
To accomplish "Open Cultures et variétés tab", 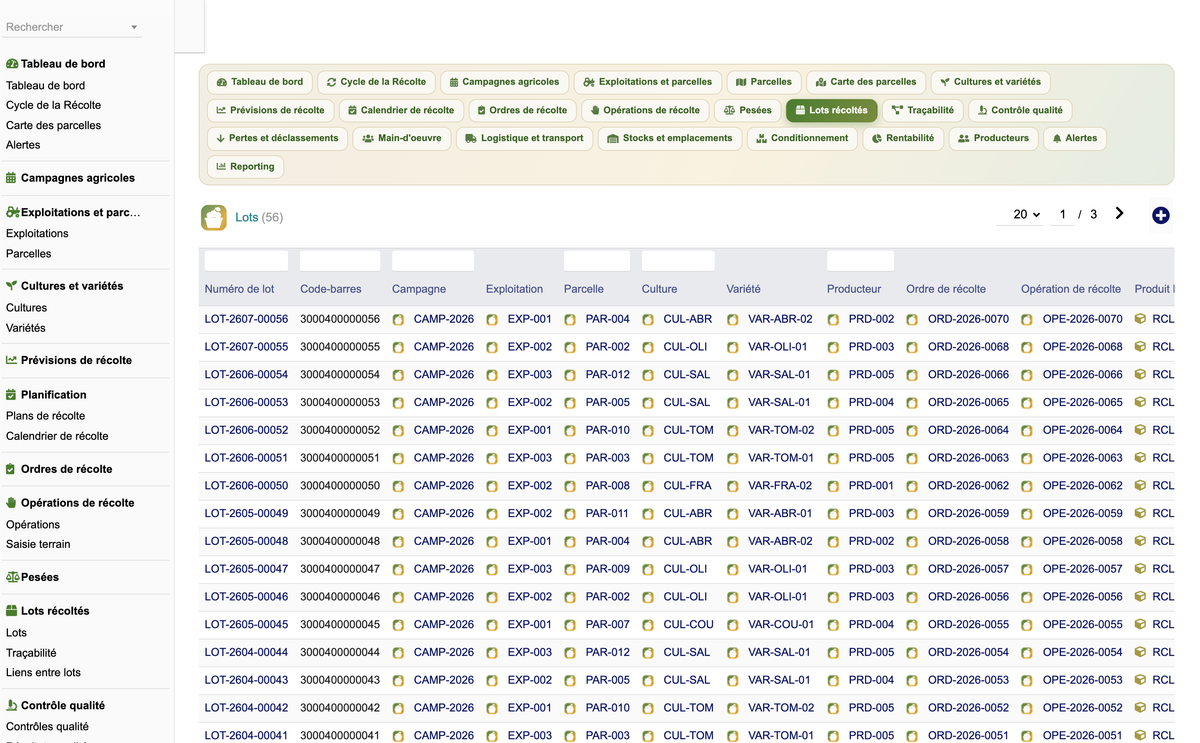I will 990,82.
